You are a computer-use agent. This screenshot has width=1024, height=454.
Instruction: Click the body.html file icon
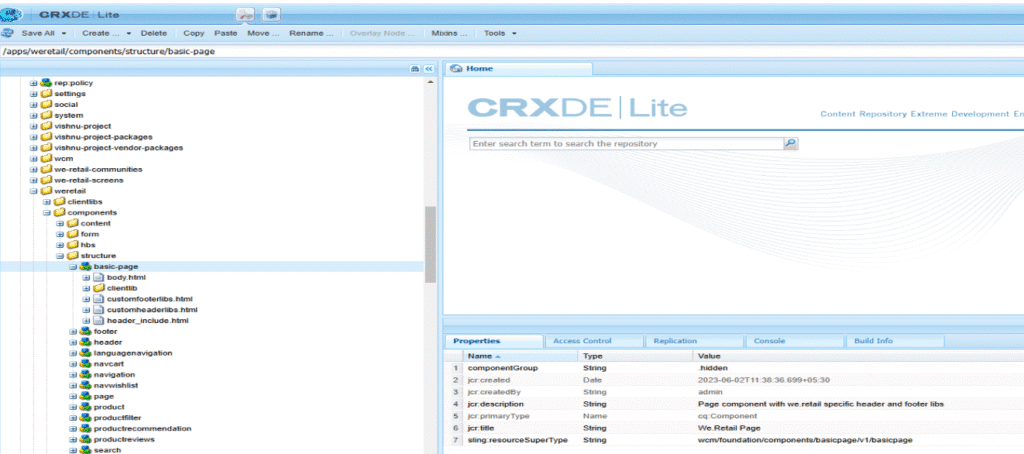pos(98,277)
